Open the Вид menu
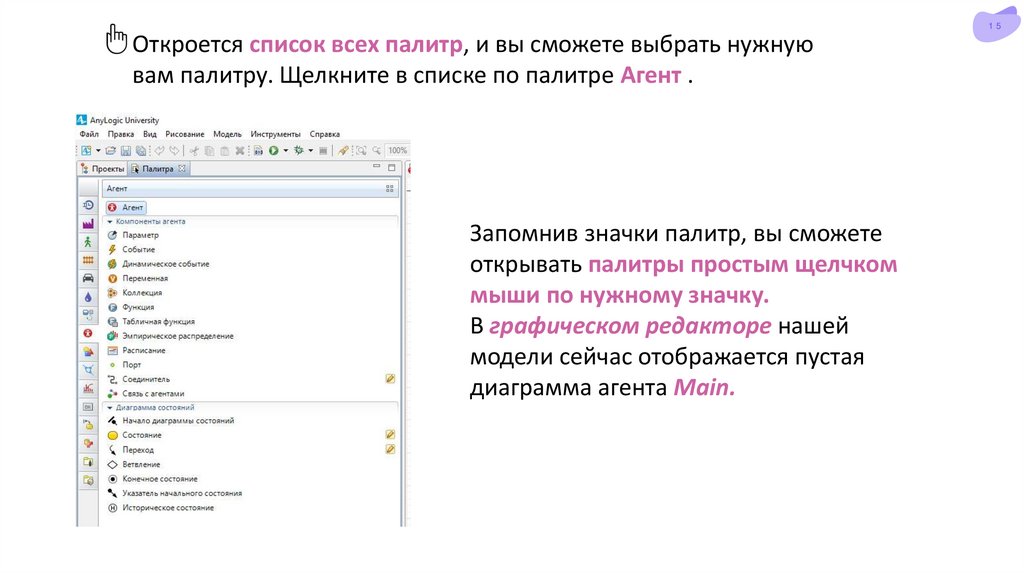The height and width of the screenshot is (574, 1024). (x=150, y=134)
